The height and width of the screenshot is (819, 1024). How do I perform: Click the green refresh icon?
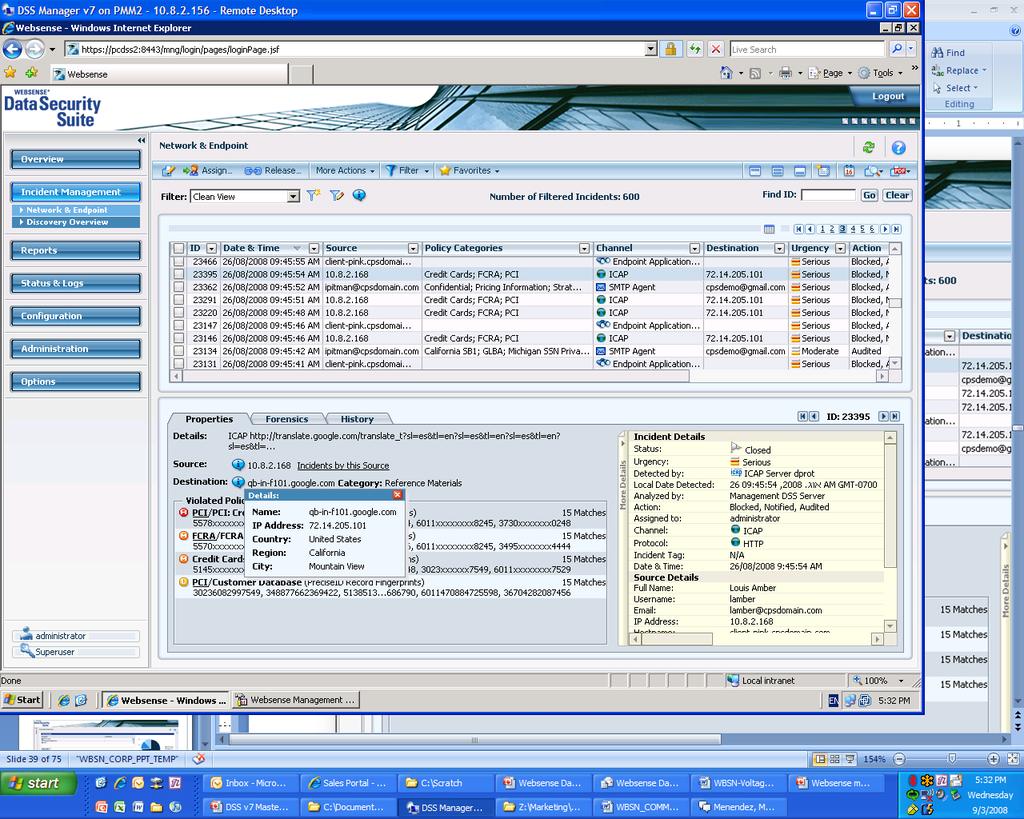[868, 148]
